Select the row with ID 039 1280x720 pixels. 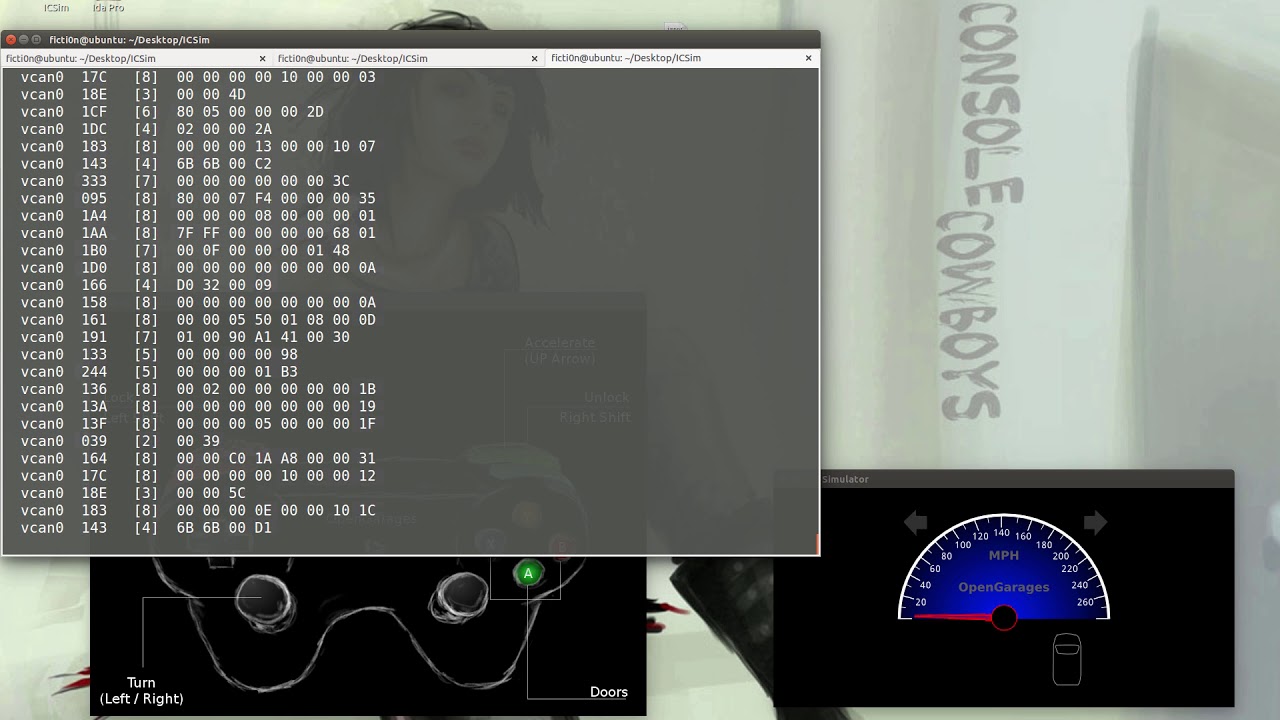click(x=120, y=441)
